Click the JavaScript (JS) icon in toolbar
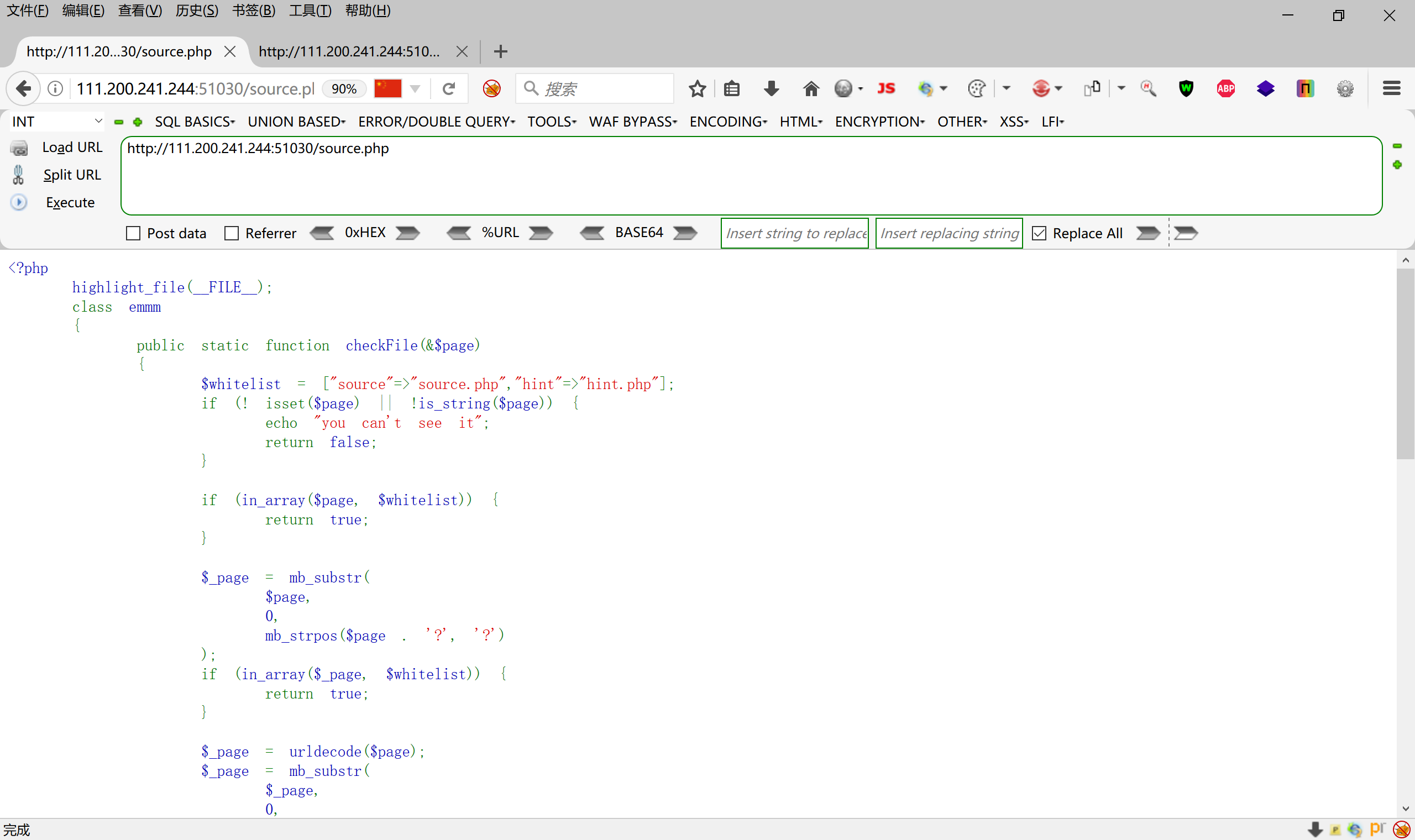This screenshot has width=1415, height=840. tap(886, 89)
